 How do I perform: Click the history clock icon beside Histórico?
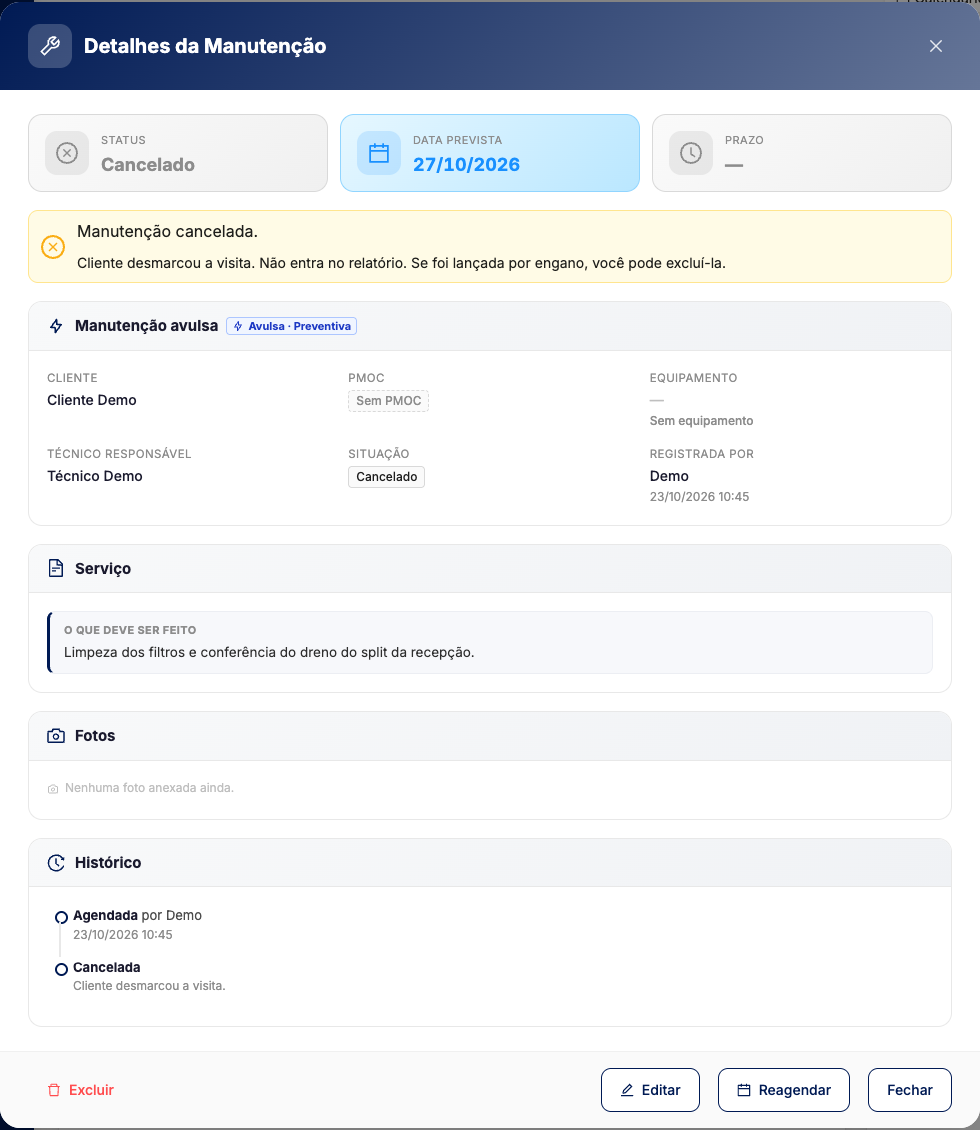[56, 863]
